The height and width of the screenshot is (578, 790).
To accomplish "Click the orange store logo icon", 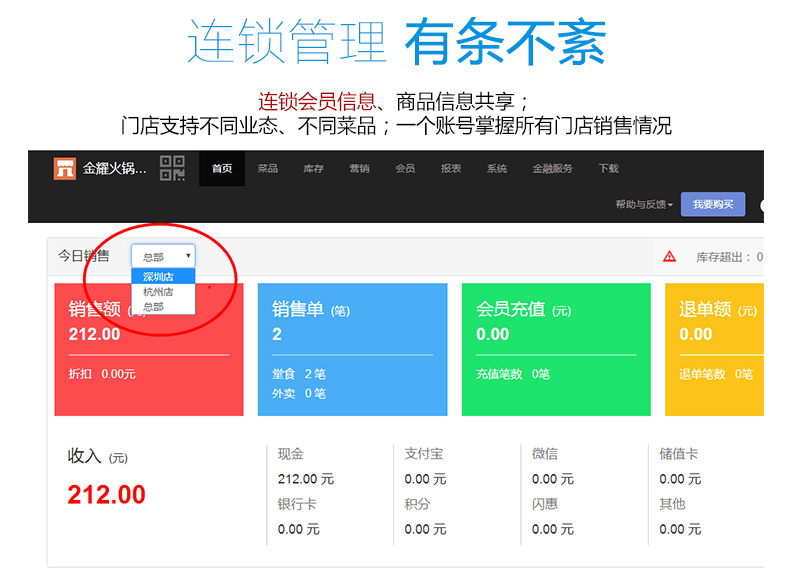I will (x=65, y=168).
